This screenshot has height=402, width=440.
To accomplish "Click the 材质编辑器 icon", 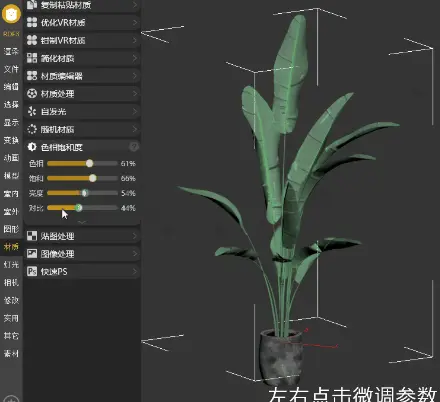I will (32, 76).
